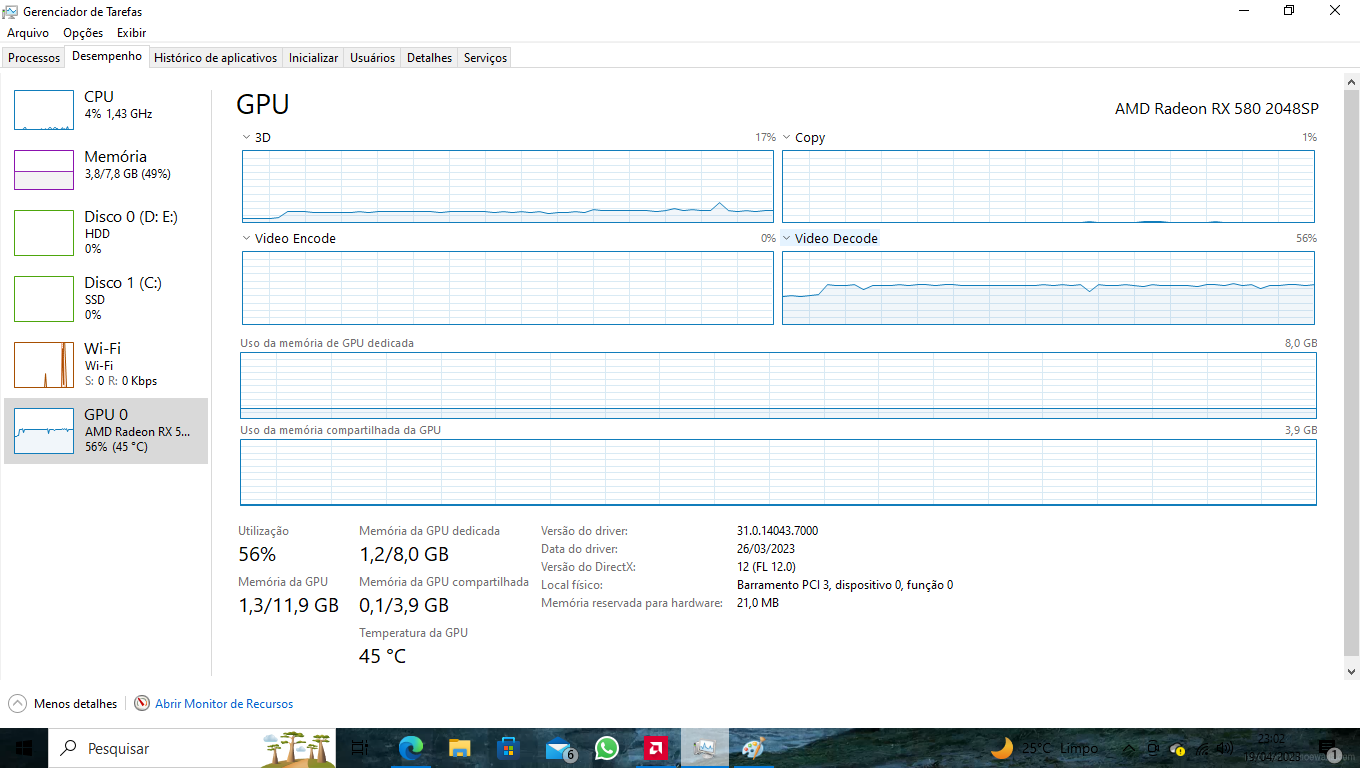Open the Windows Start menu
Viewport: 1360px width, 768px height.
[x=23, y=748]
